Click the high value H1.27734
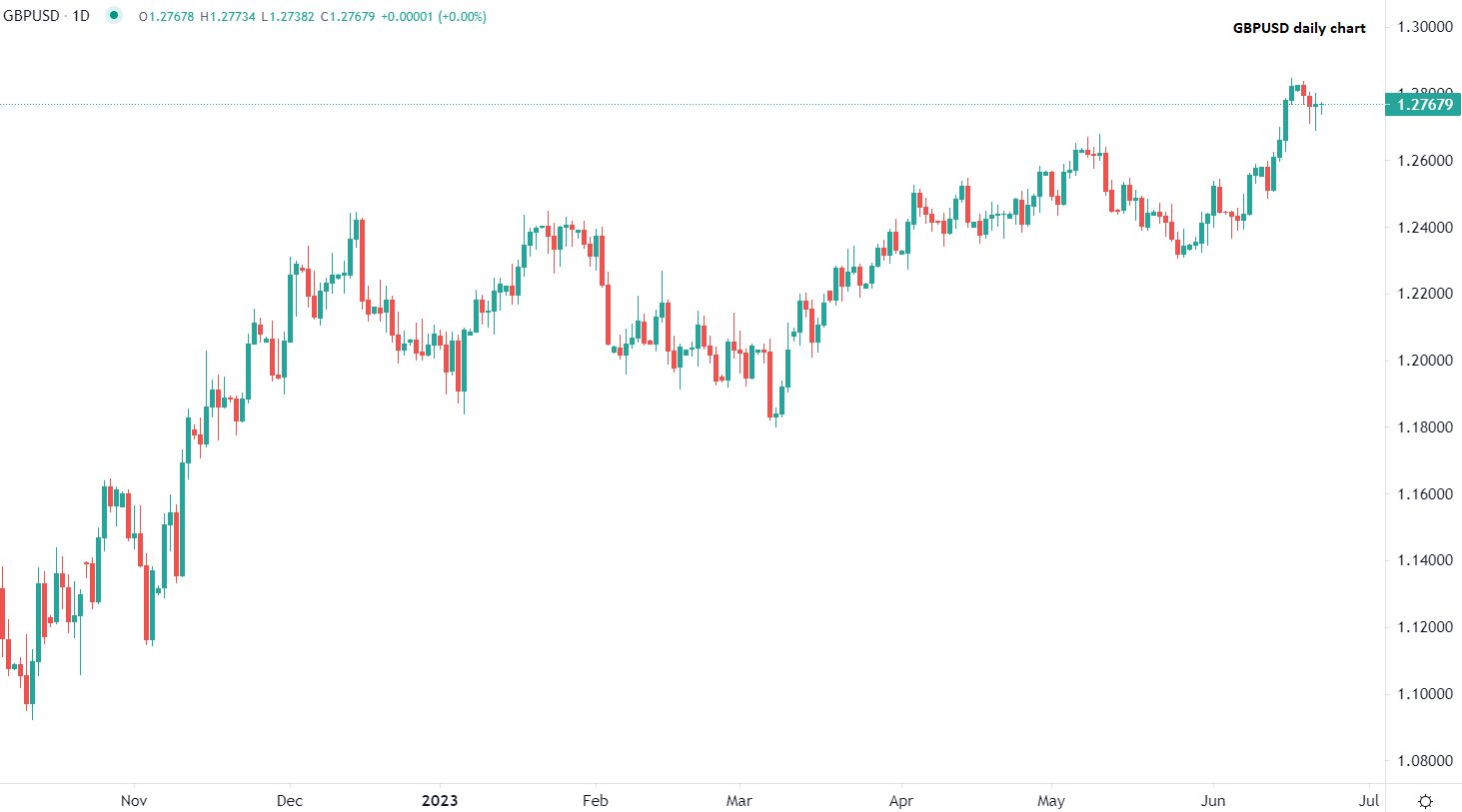The width and height of the screenshot is (1462, 812). coord(227,17)
